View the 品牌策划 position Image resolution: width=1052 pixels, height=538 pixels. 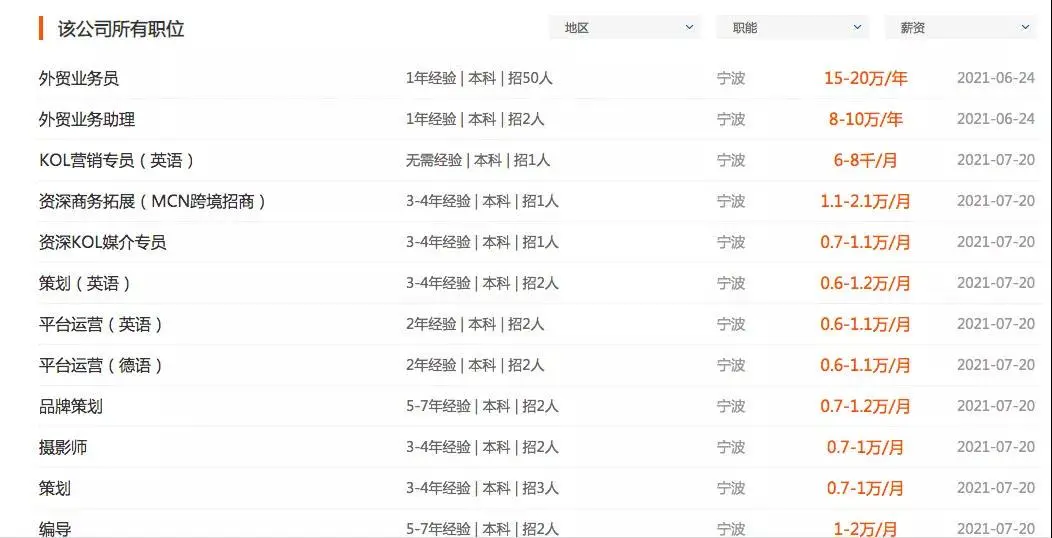point(71,406)
